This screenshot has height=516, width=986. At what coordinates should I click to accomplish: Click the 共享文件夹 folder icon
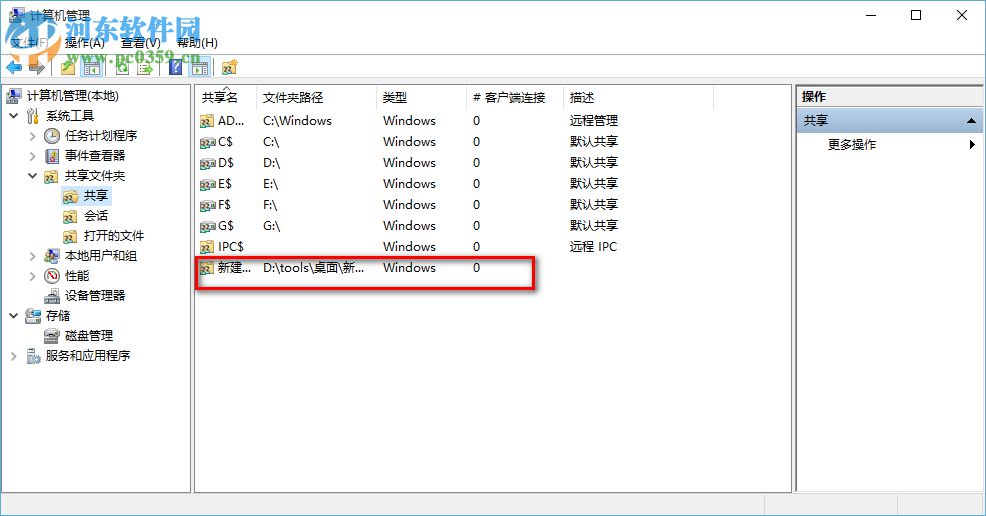[x=52, y=176]
